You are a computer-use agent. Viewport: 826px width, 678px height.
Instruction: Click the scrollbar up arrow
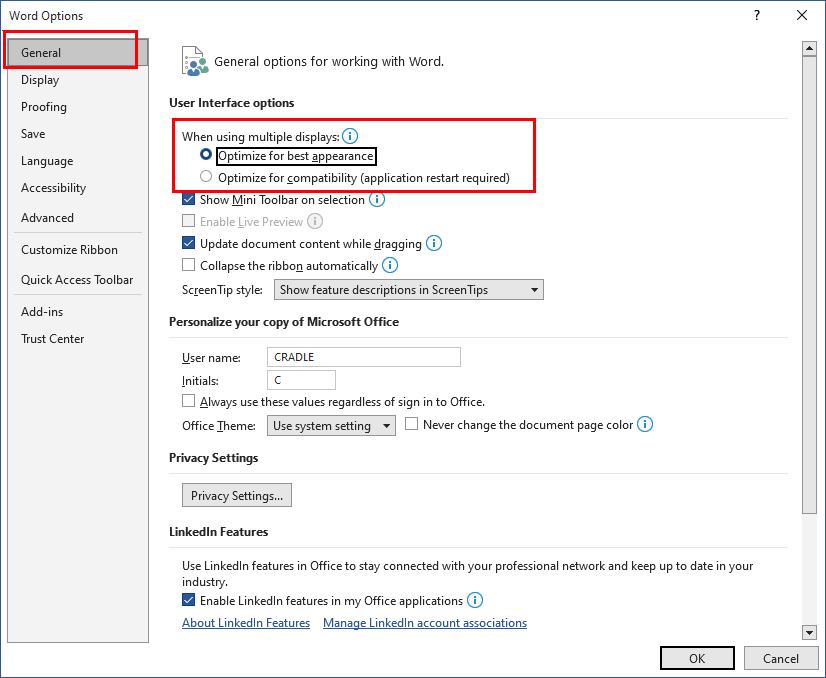(x=809, y=48)
